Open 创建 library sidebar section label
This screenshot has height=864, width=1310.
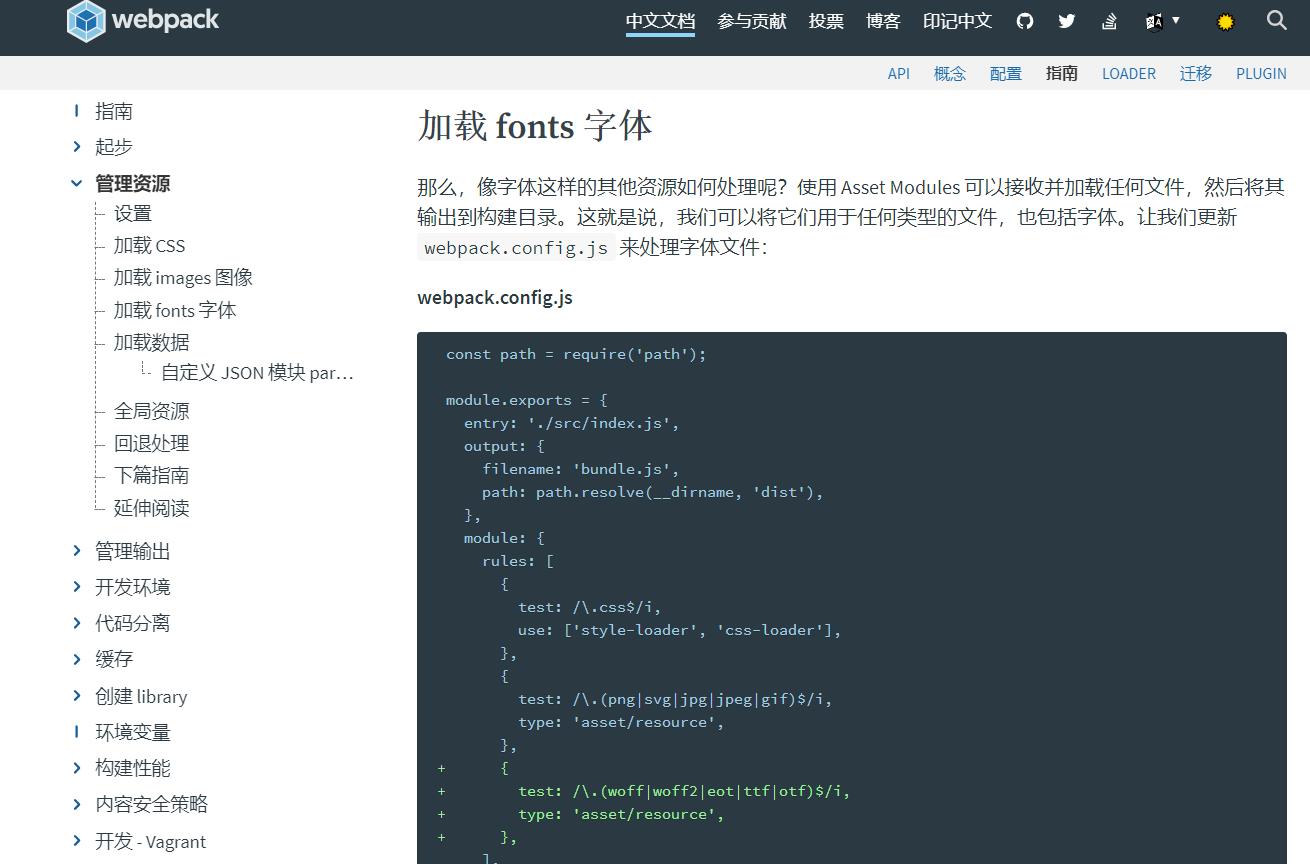tap(141, 696)
